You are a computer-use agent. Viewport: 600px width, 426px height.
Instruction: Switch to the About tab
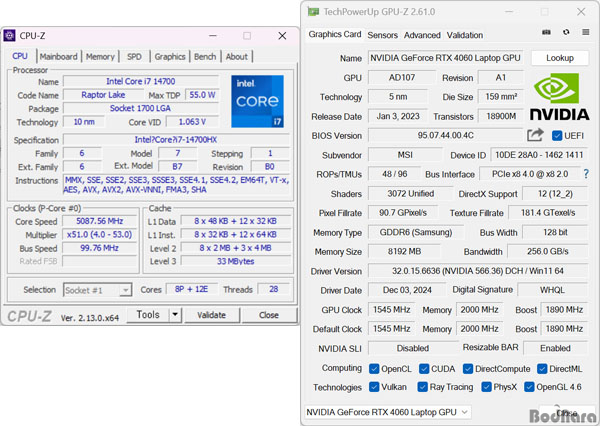tap(237, 57)
